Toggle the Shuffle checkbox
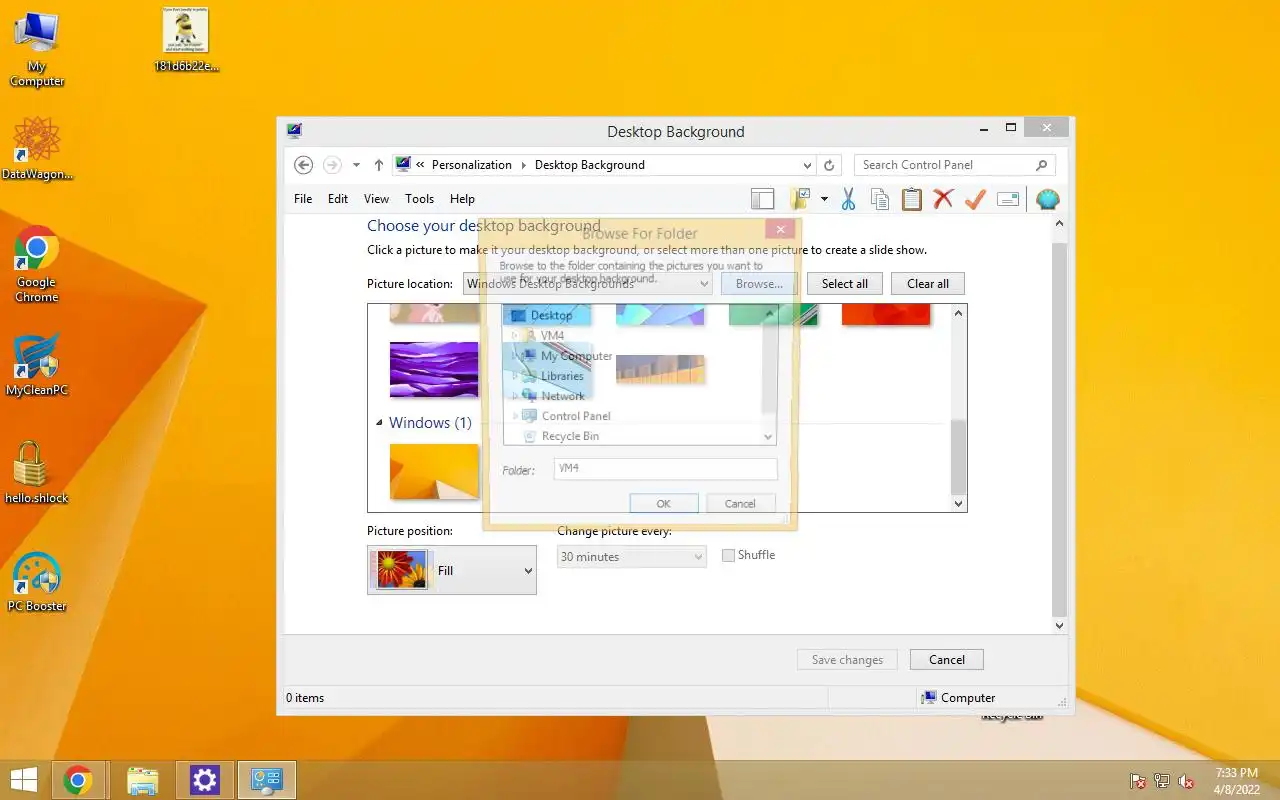 pos(728,555)
